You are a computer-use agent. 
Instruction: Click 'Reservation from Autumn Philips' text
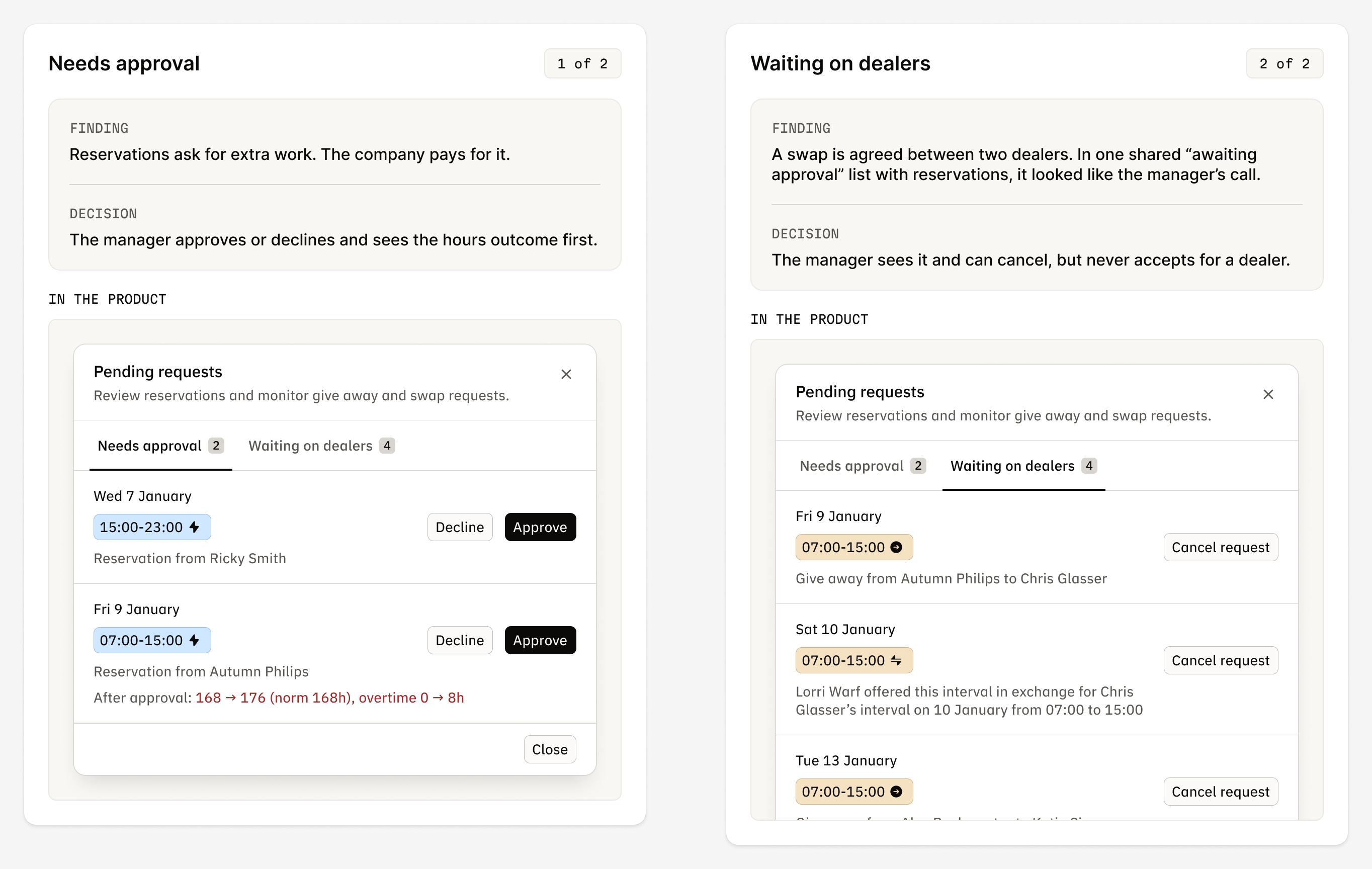coord(201,671)
